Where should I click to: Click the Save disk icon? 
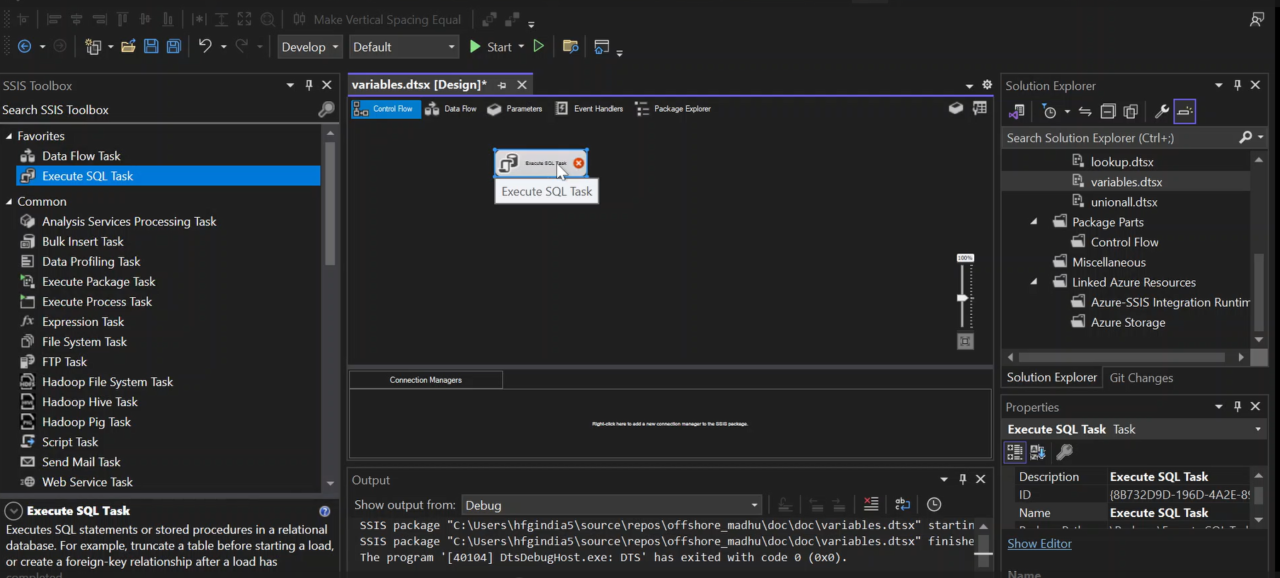[151, 47]
